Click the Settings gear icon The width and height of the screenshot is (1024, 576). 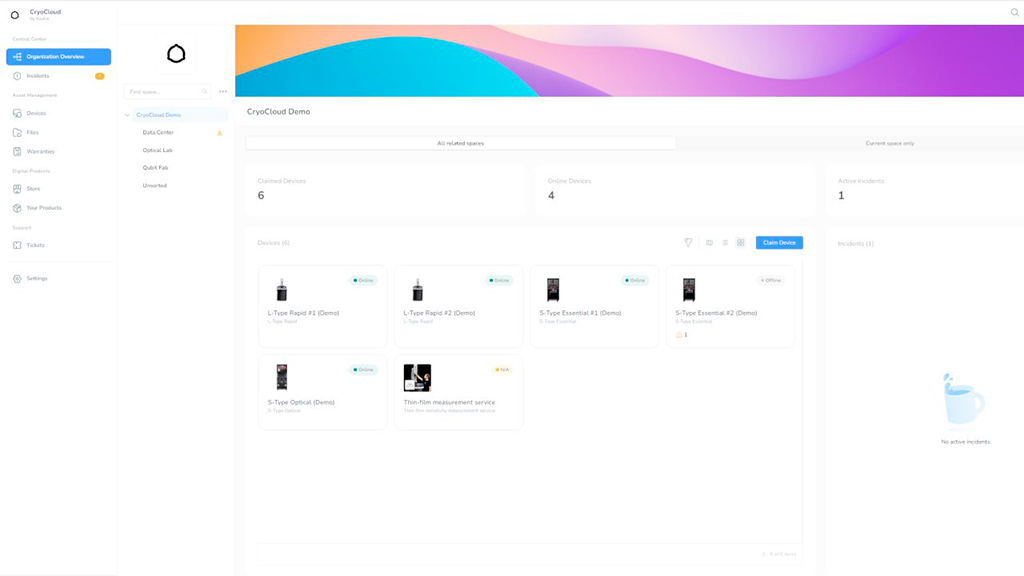(x=17, y=279)
